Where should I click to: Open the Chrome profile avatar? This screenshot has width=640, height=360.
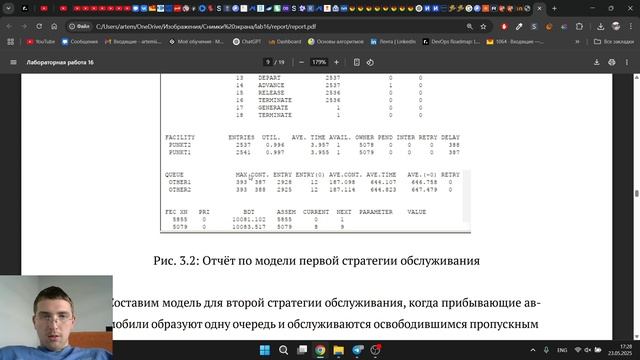coord(616,27)
